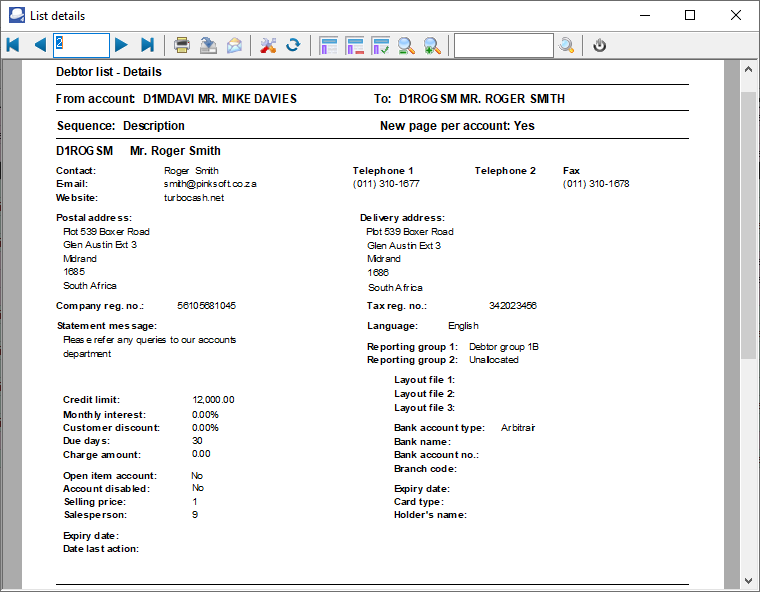
Task: Click the page number input field
Action: click(81, 45)
